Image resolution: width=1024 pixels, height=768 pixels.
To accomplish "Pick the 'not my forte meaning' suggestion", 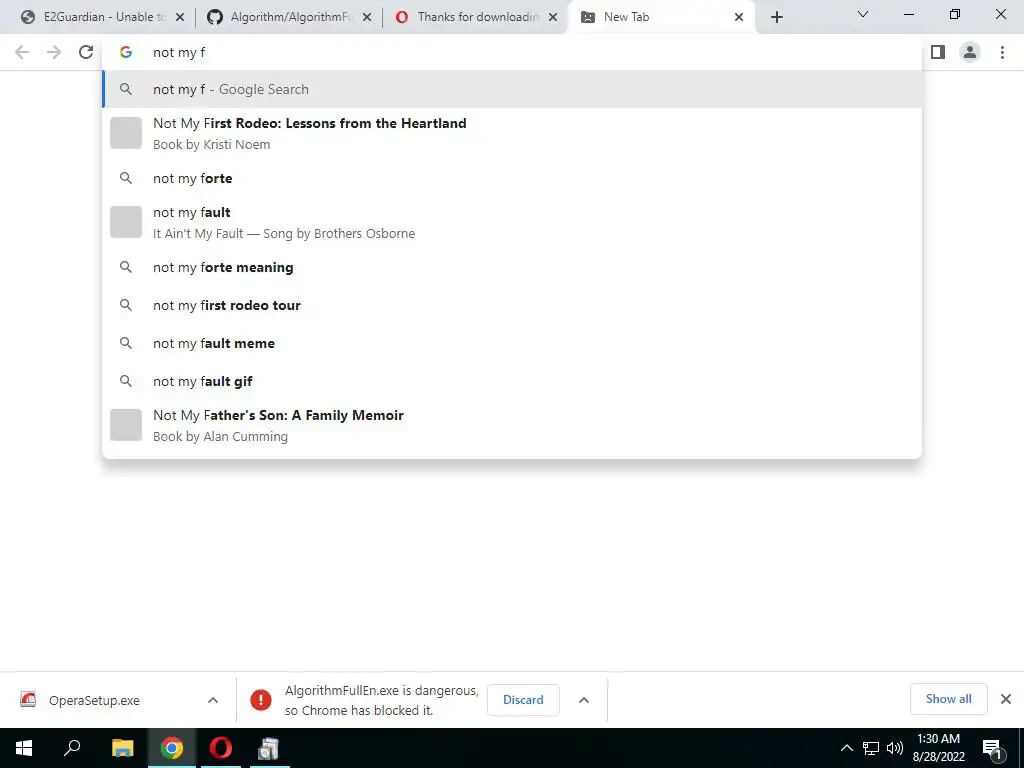I will (512, 267).
